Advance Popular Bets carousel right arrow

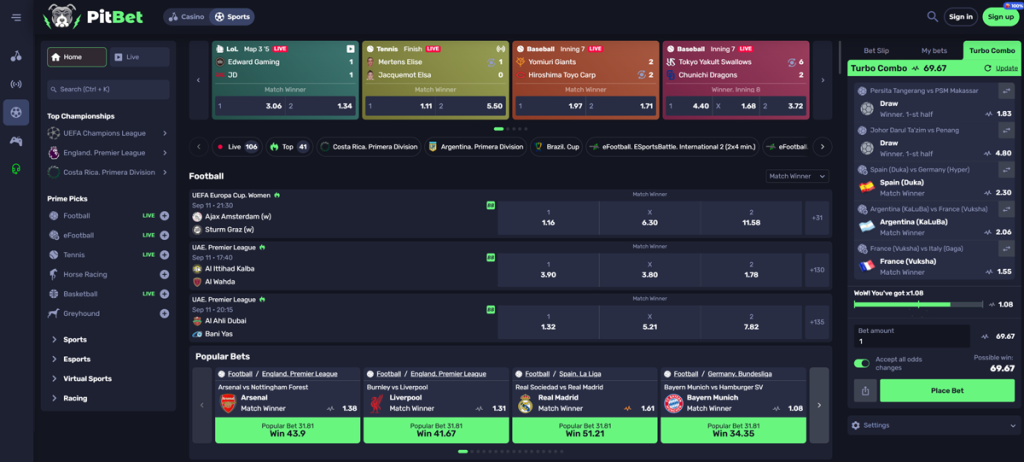819,405
